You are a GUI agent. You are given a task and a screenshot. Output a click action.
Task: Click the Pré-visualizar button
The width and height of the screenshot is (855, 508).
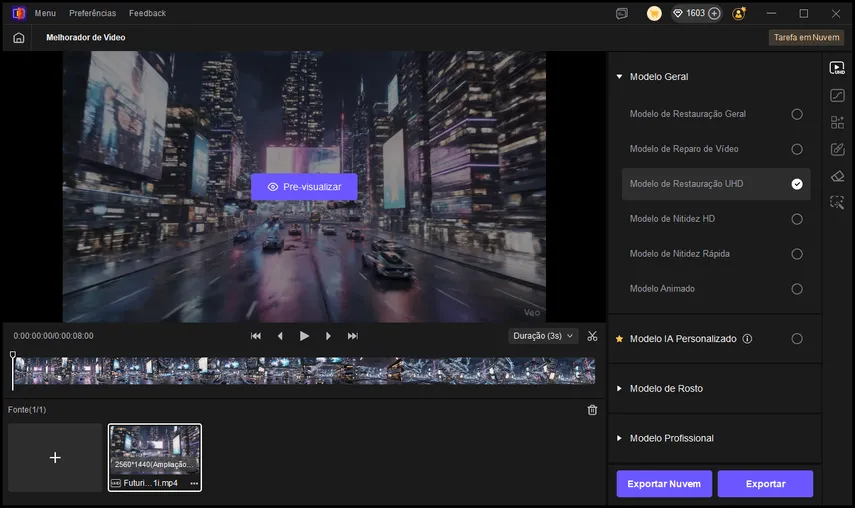pos(304,187)
